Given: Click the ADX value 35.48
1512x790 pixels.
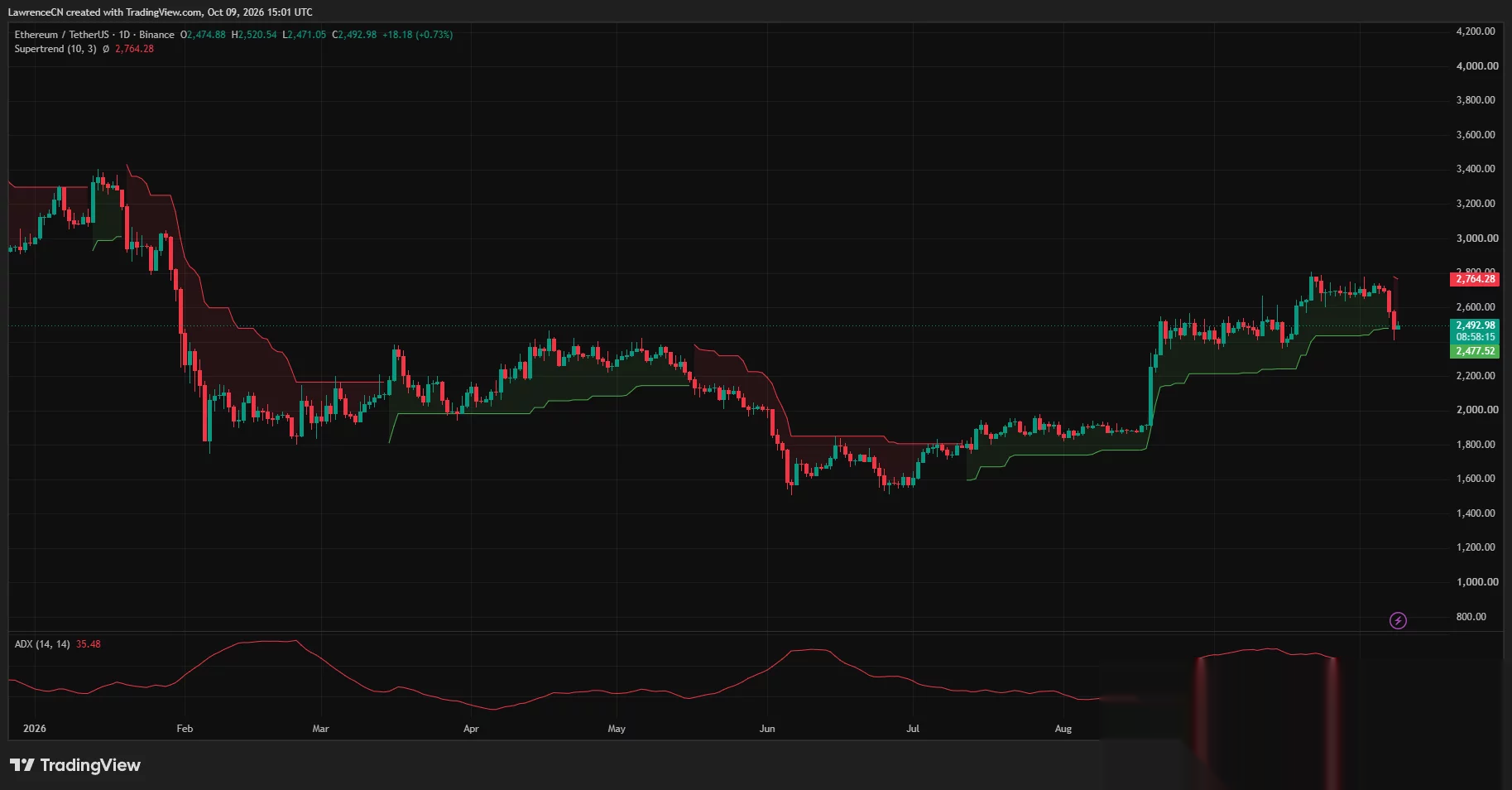Looking at the screenshot, I should coord(89,644).
